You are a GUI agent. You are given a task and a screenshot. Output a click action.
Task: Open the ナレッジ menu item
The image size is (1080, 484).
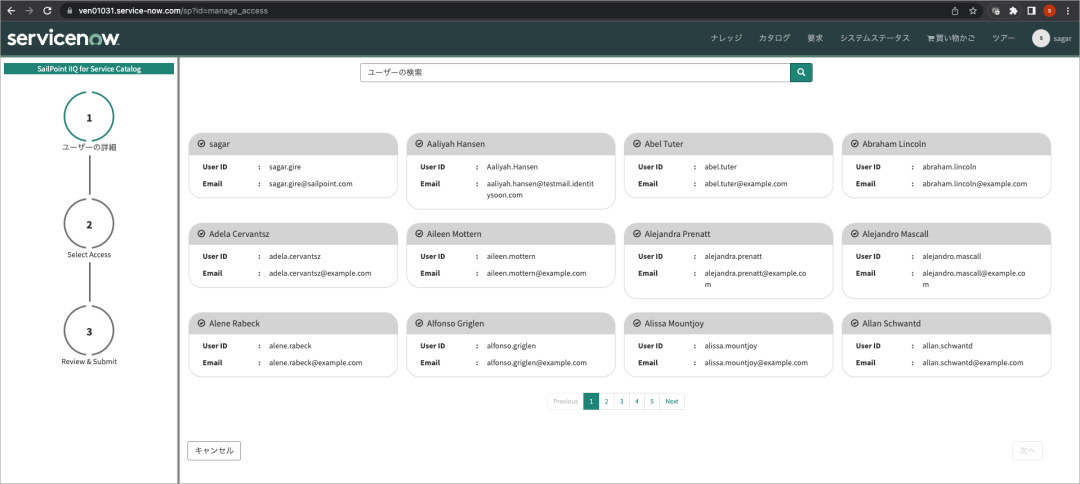pos(726,39)
